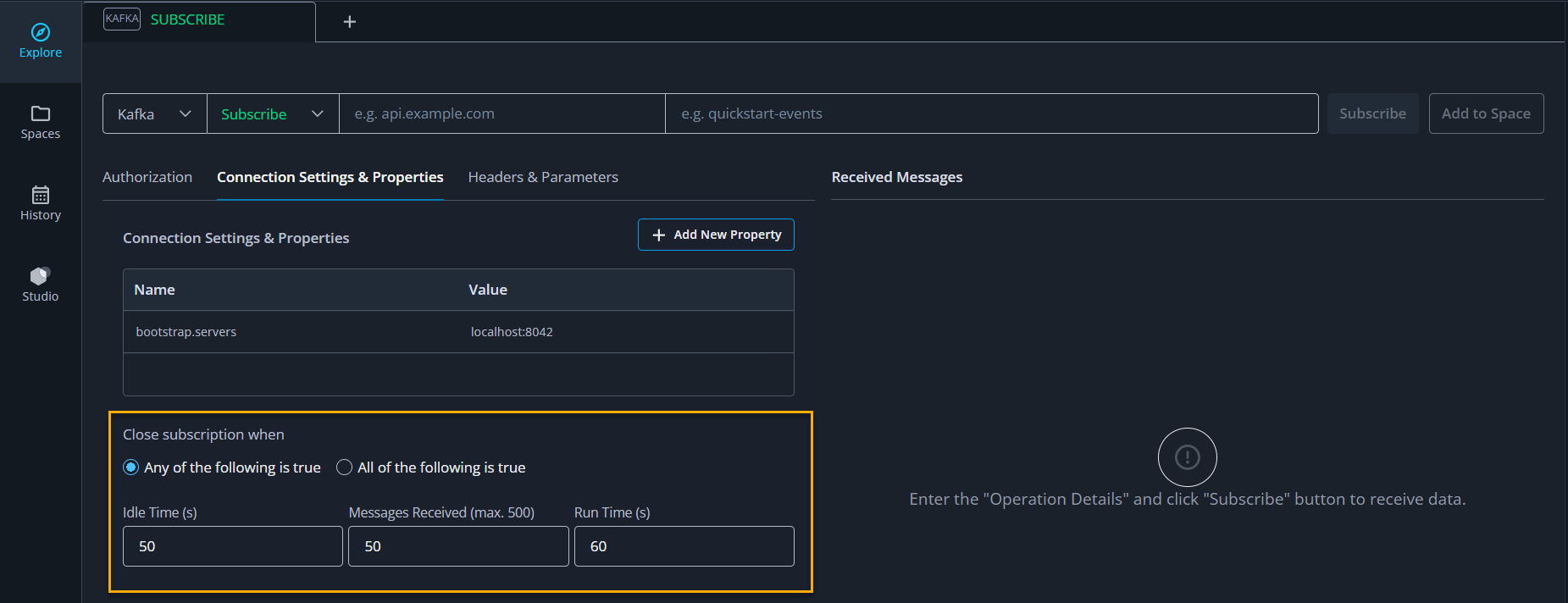
Task: Switch to the Authorization tab
Action: (147, 177)
